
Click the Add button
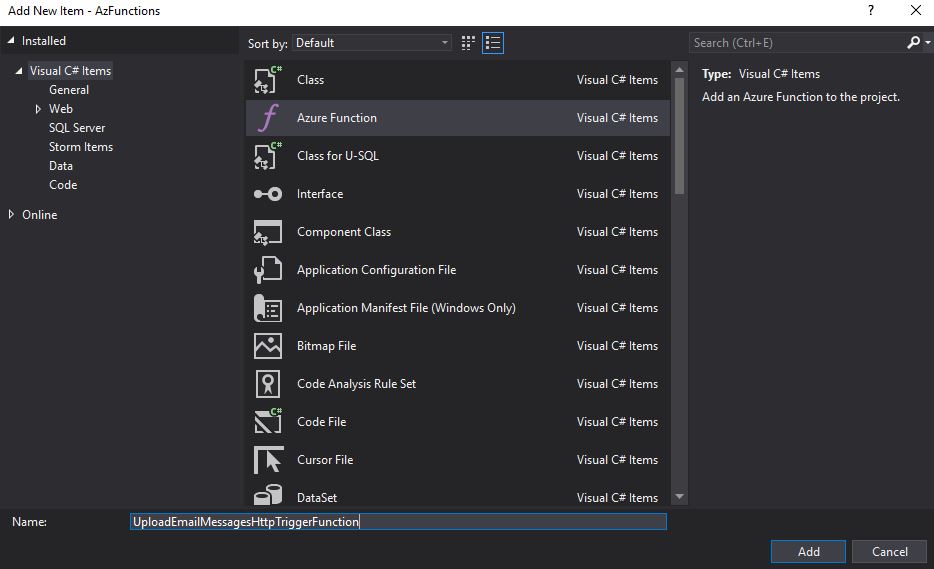click(x=808, y=552)
